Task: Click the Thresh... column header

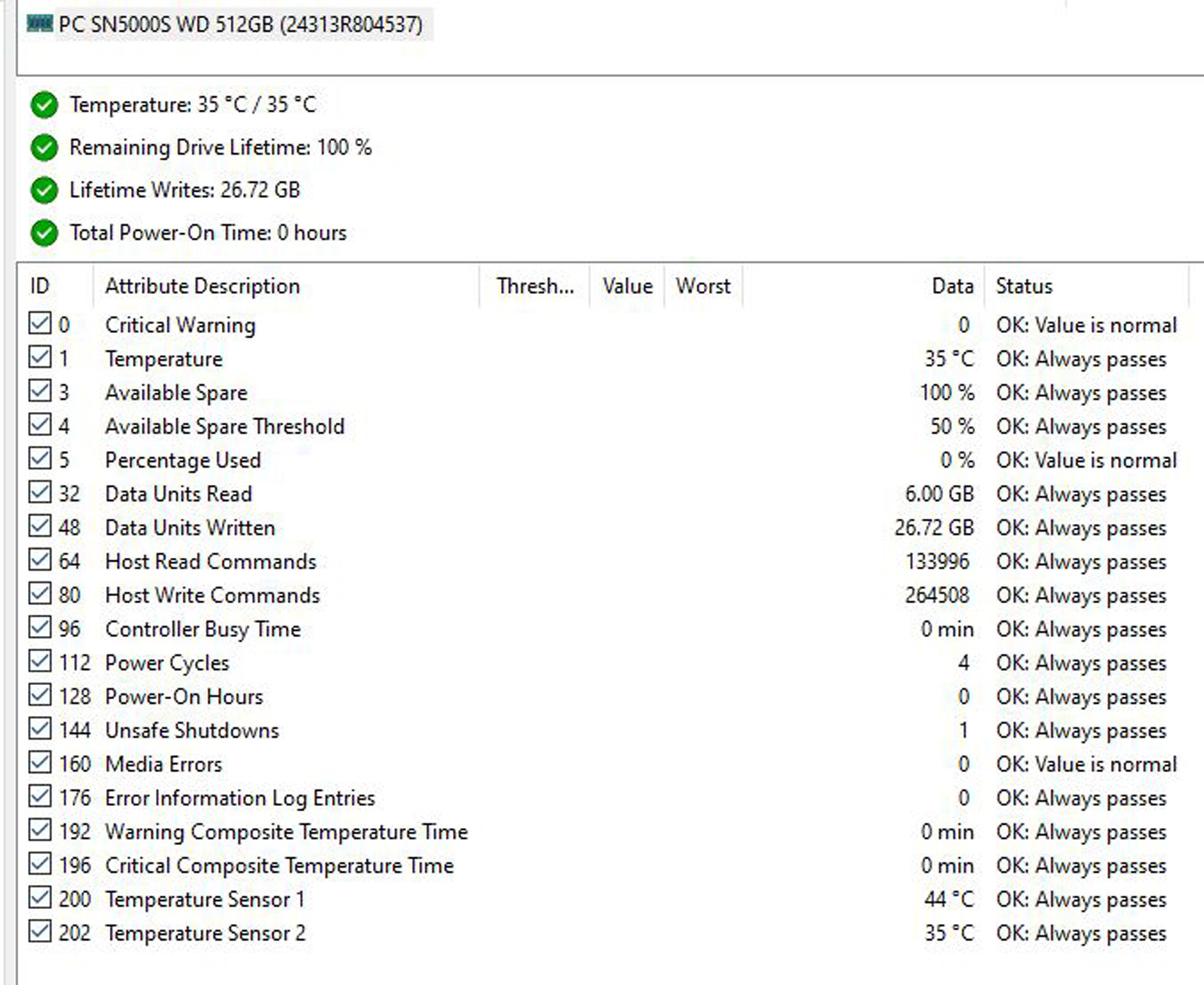Action: [535, 286]
